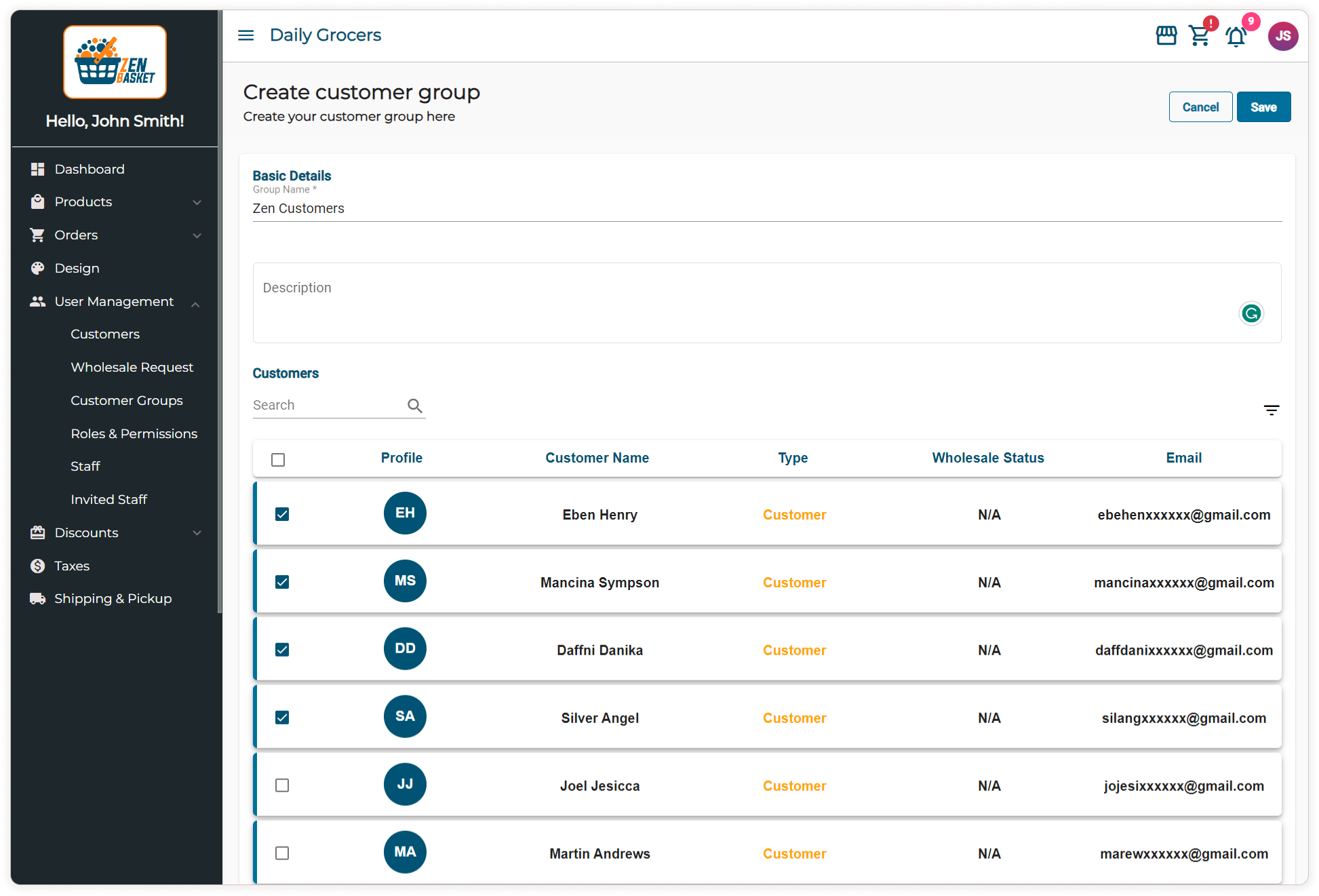Open Customer Groups in sidebar
The width and height of the screenshot is (1319, 896).
click(127, 401)
